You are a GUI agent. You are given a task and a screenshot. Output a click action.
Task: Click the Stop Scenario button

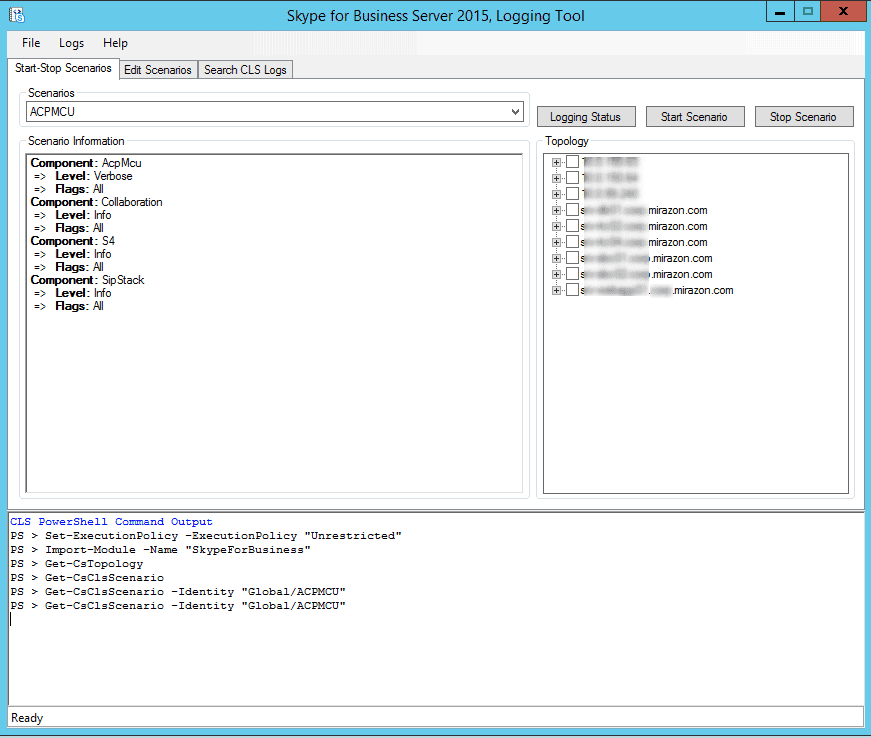click(x=803, y=117)
